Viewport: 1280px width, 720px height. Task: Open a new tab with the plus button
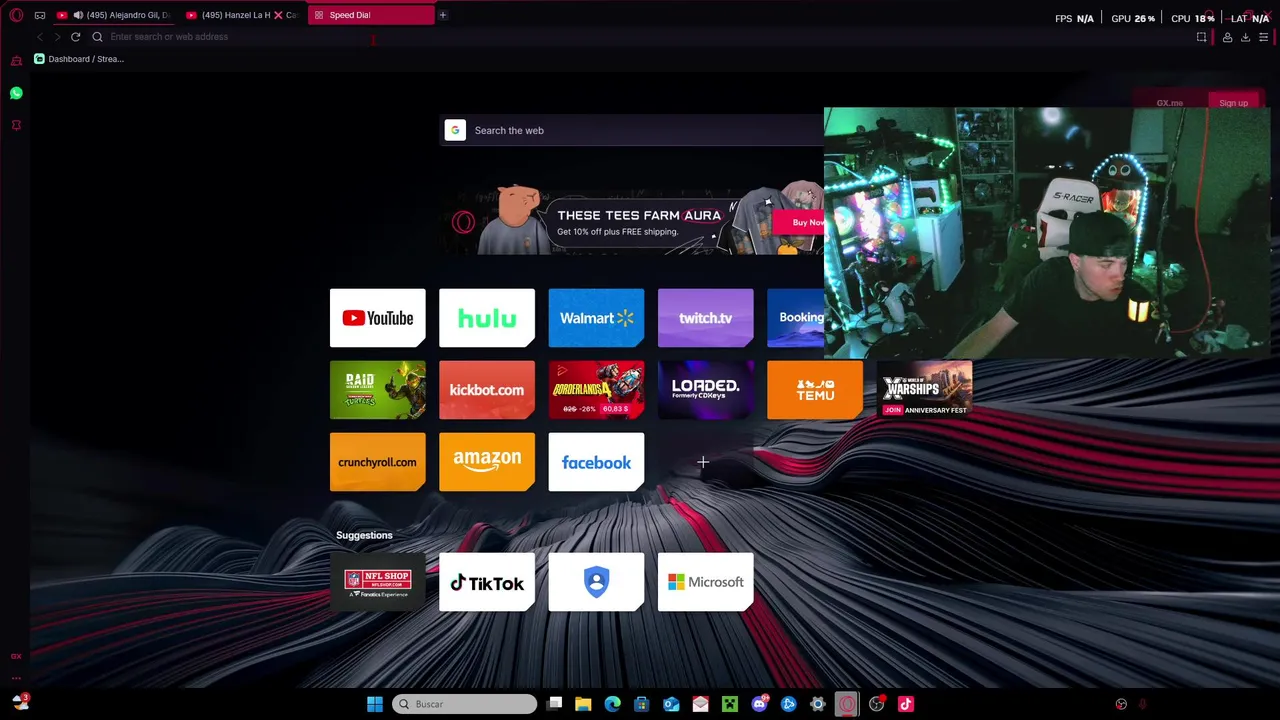[x=442, y=15]
